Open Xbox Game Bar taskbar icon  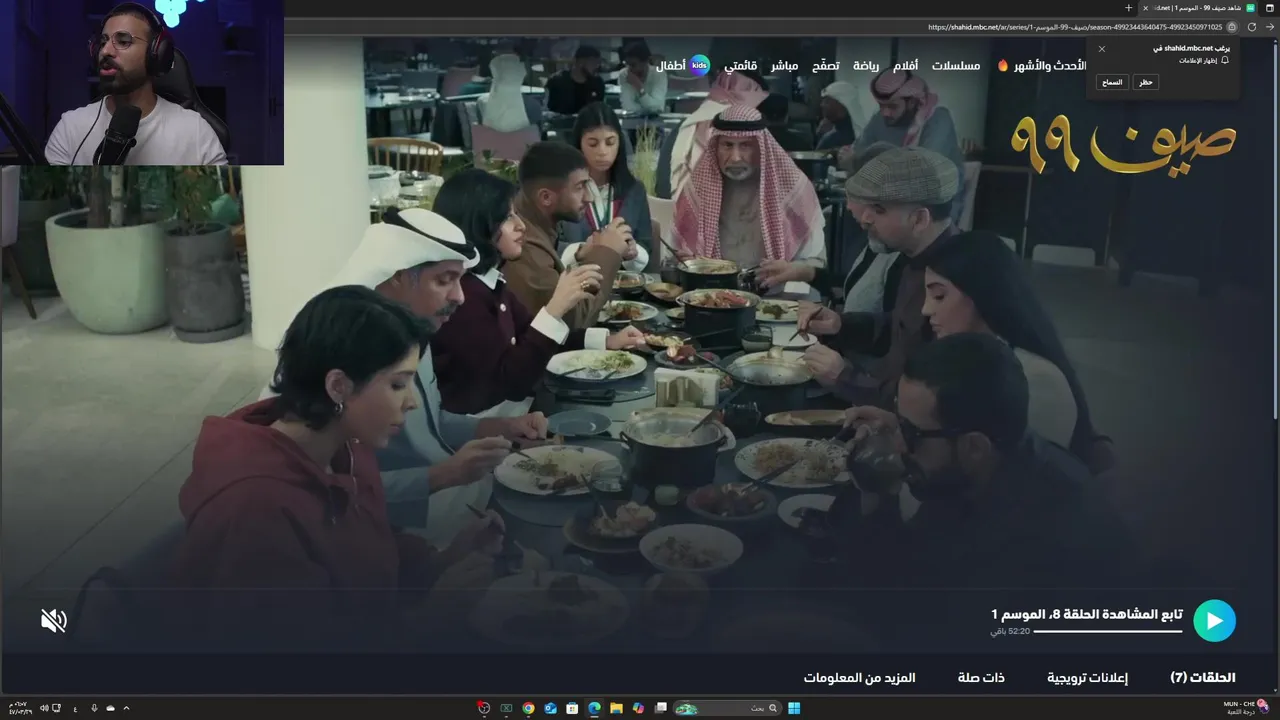click(x=506, y=708)
